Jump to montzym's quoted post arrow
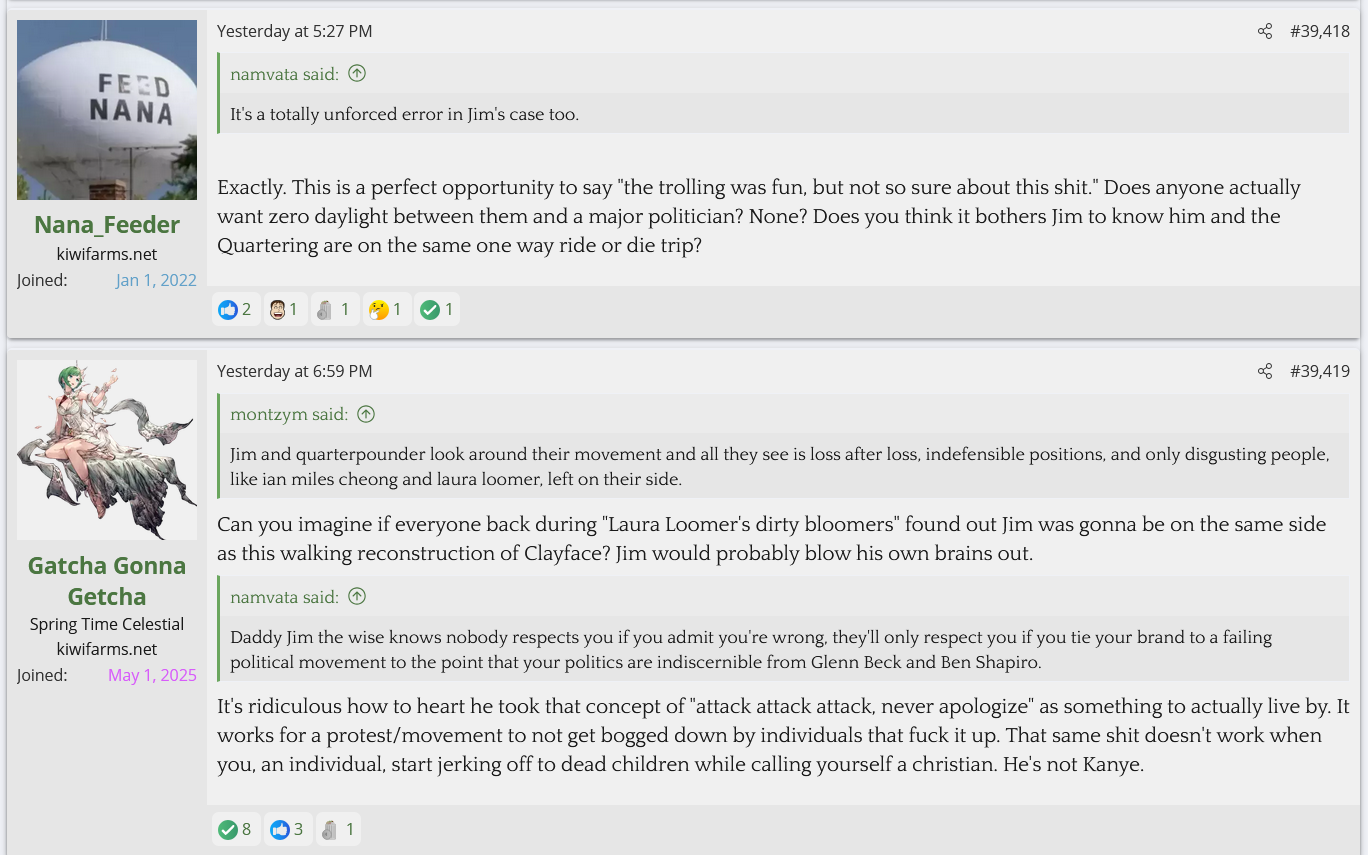Viewport: 1368px width, 855px height. pyautogui.click(x=366, y=414)
